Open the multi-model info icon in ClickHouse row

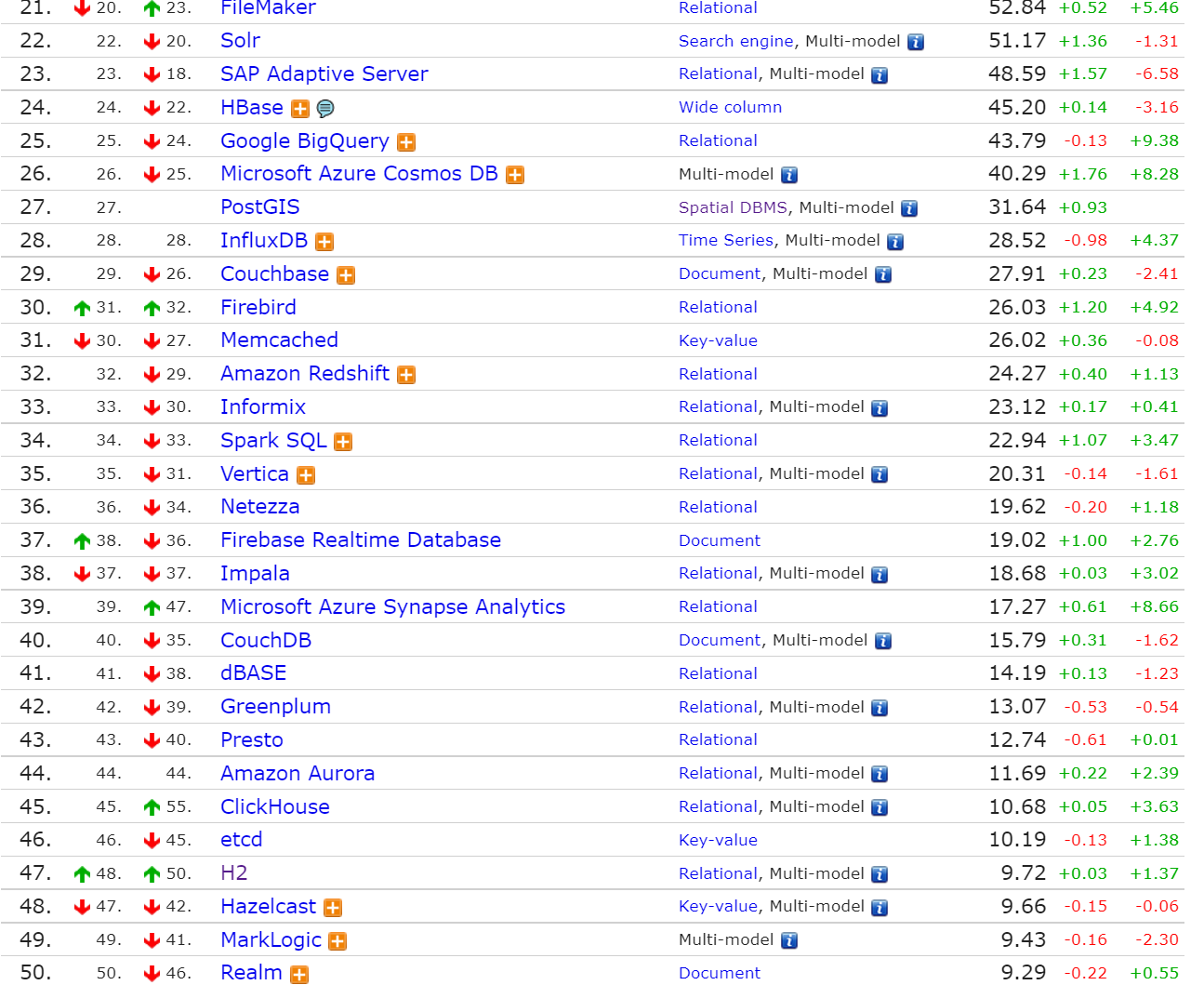point(880,808)
